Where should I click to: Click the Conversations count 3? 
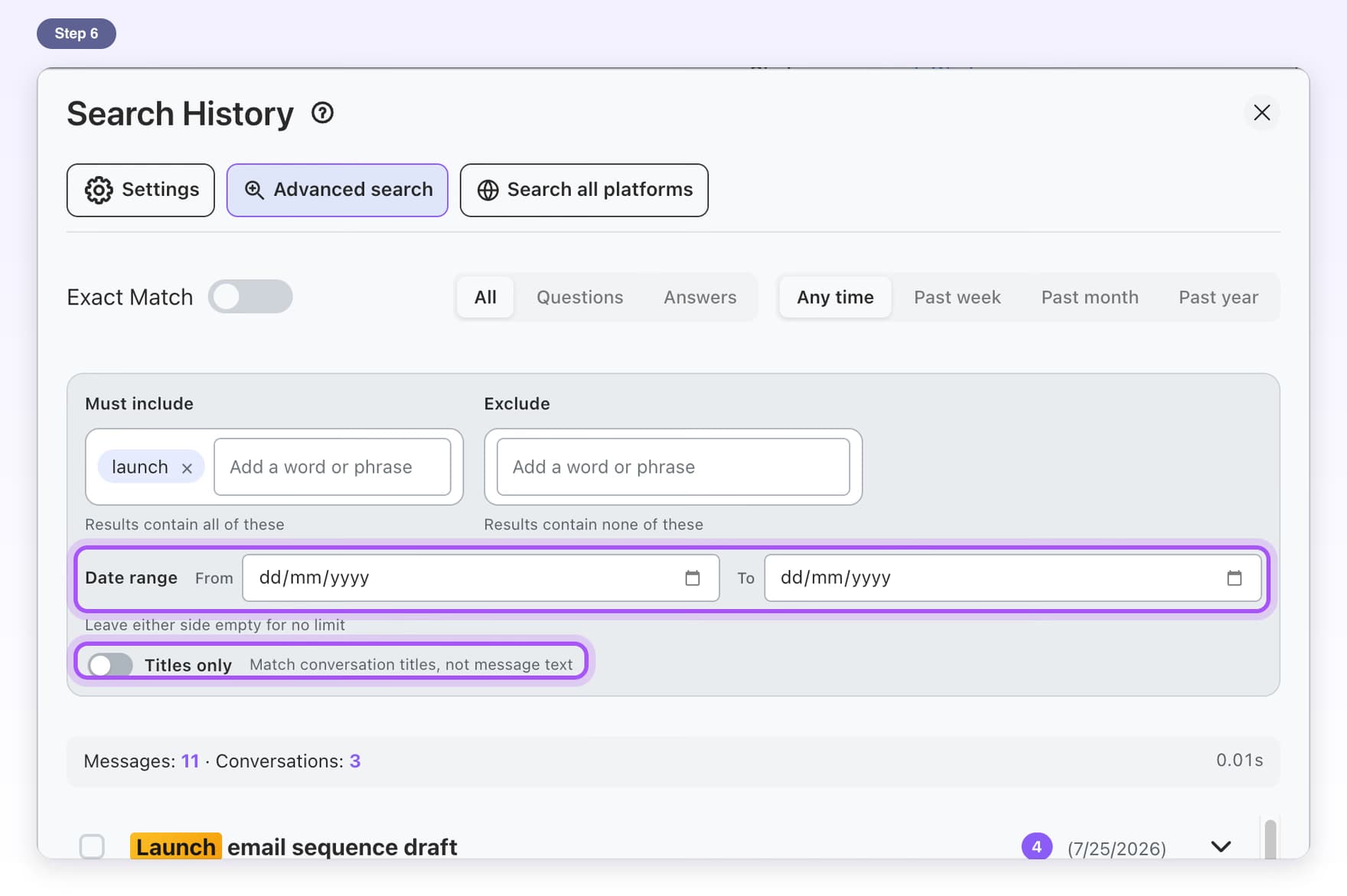coord(355,761)
